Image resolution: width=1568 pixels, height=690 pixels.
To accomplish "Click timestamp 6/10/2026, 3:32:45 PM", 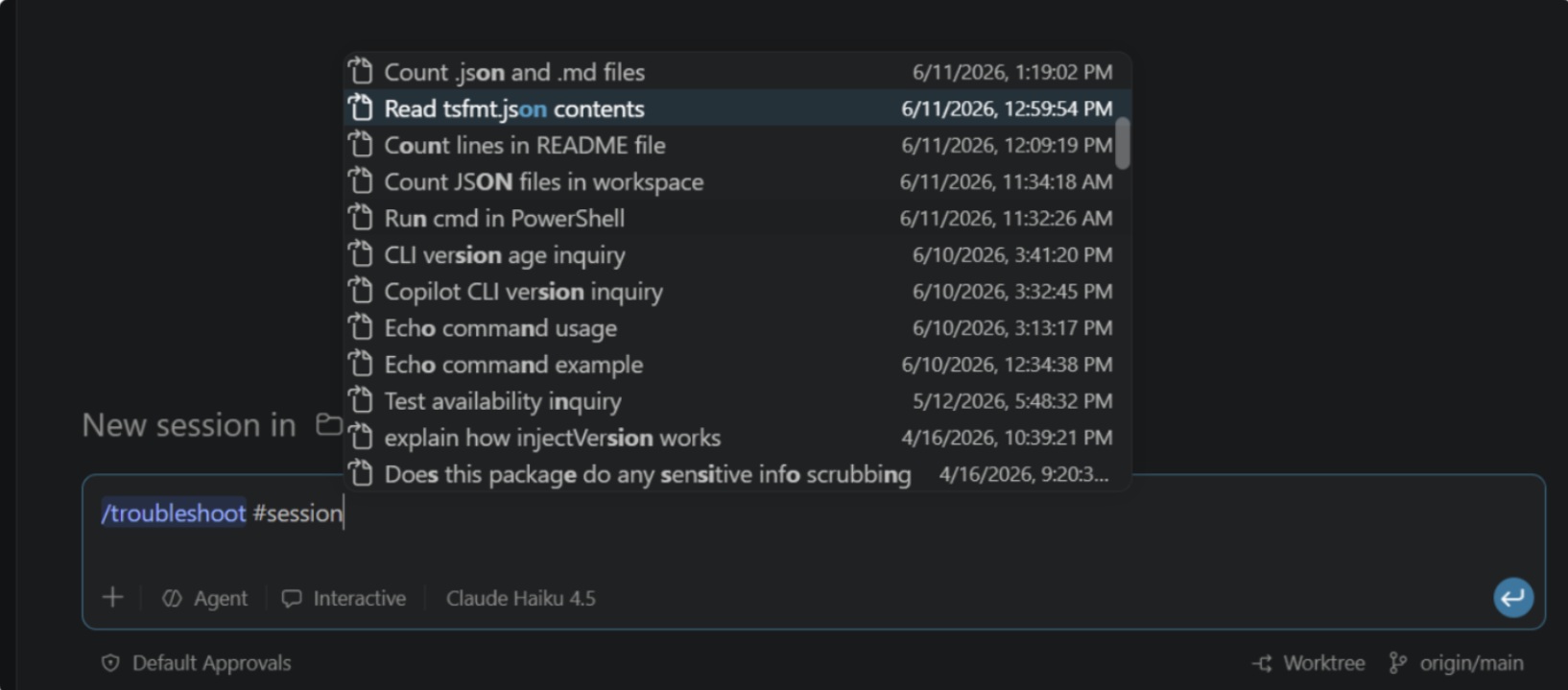I will [x=1012, y=291].
